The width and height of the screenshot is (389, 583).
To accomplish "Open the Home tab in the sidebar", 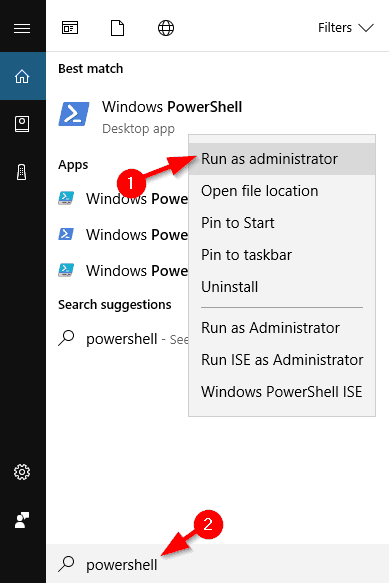I will point(22,76).
